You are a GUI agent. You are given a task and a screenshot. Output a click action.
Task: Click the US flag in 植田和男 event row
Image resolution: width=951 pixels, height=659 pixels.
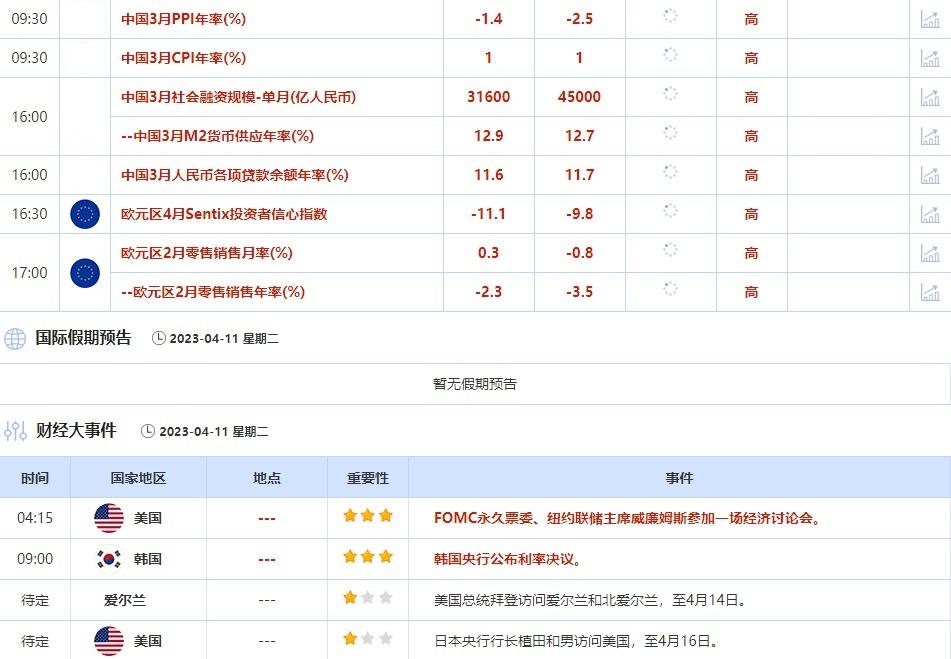[x=109, y=641]
